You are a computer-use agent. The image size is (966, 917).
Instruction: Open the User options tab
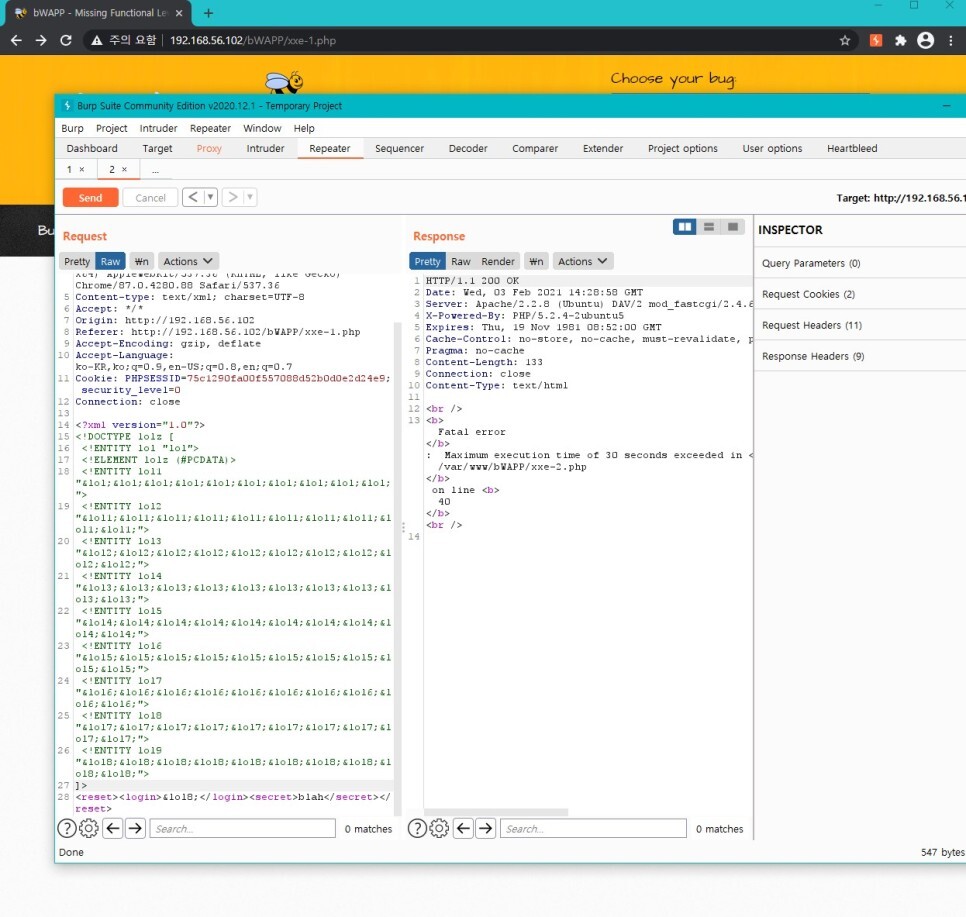coord(772,149)
